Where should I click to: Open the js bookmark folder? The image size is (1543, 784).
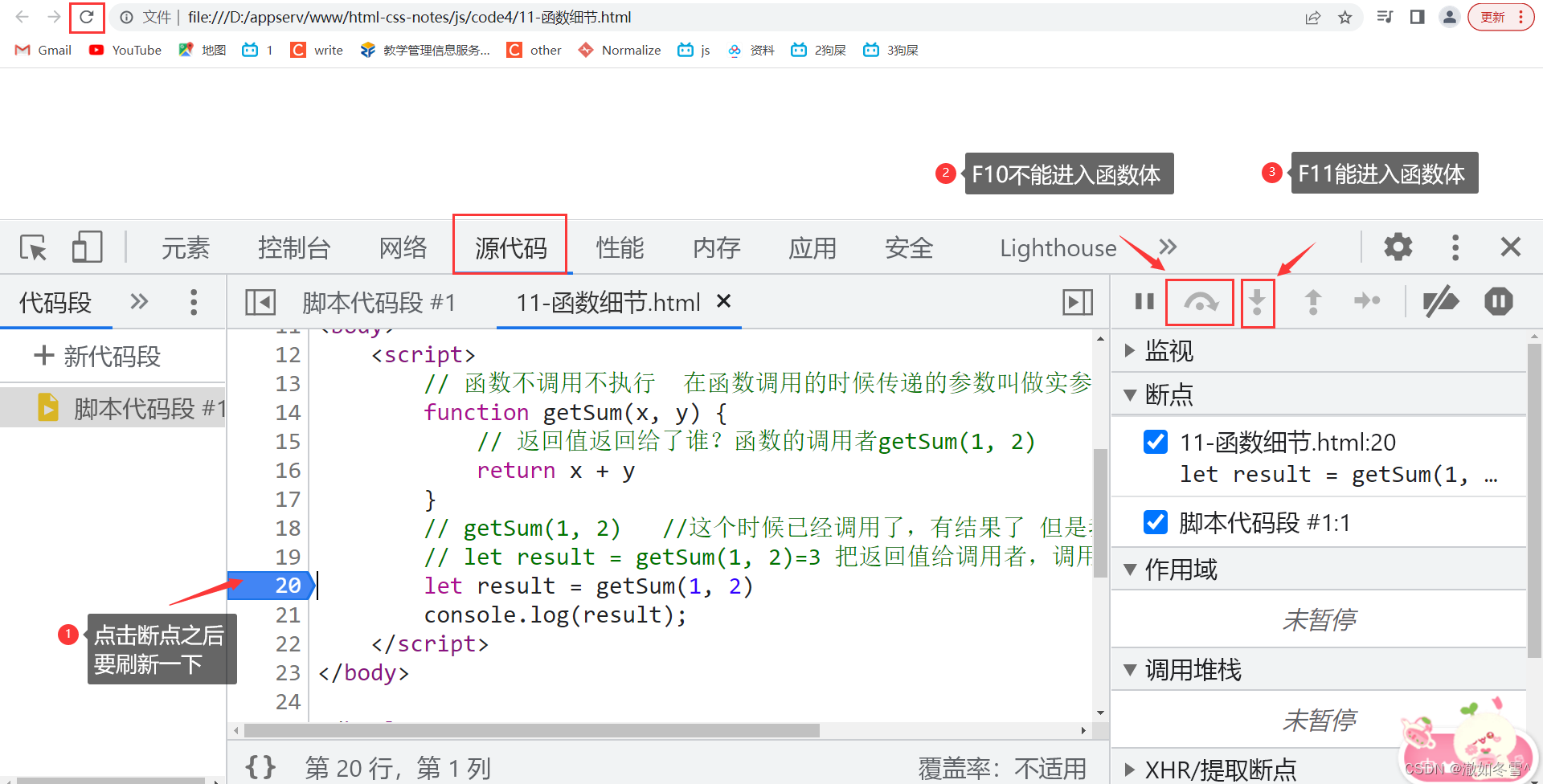click(x=694, y=50)
